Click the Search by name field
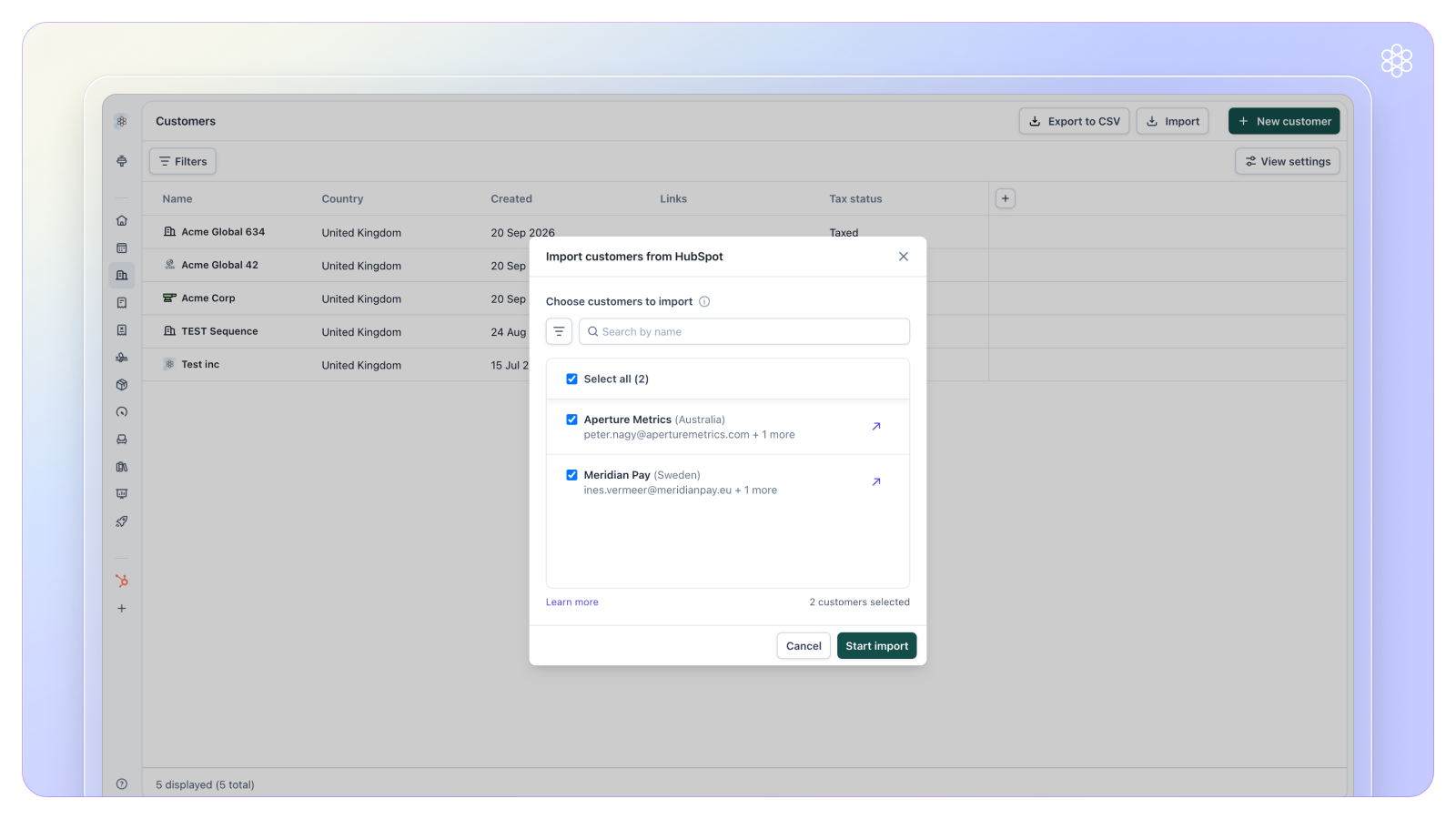The height and width of the screenshot is (819, 1456). (x=744, y=331)
